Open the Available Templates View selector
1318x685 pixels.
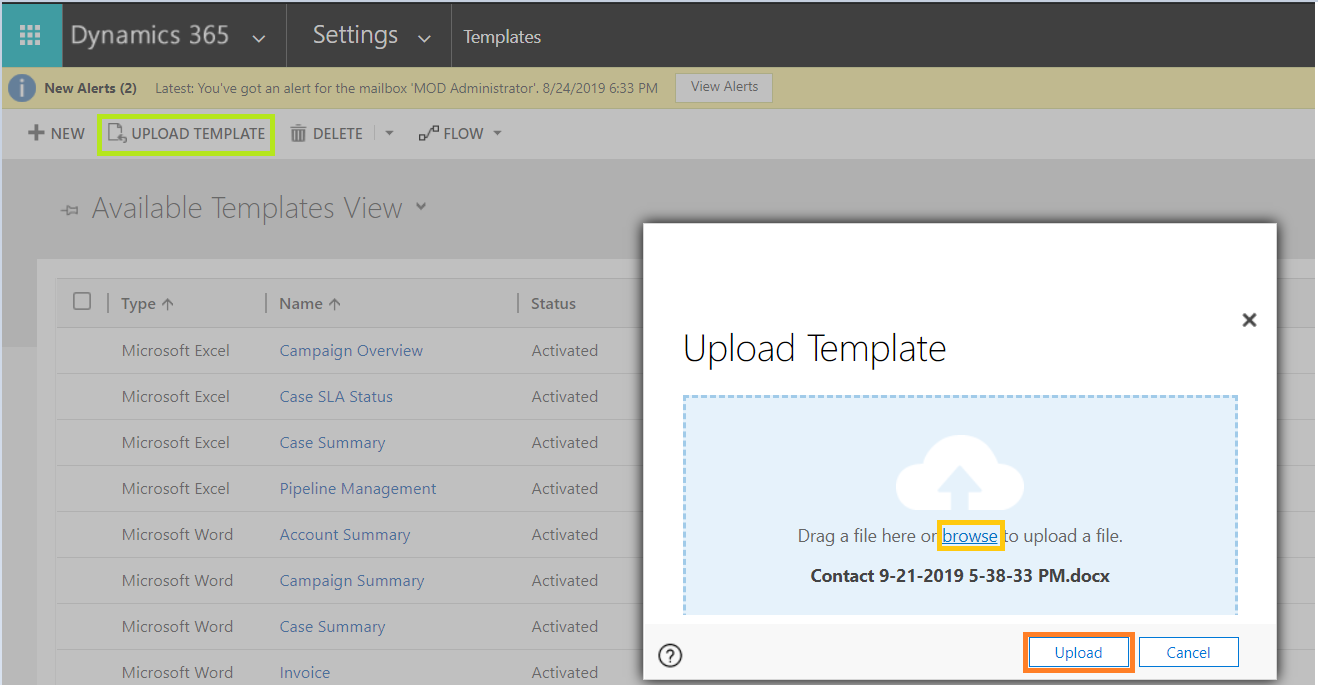point(421,207)
